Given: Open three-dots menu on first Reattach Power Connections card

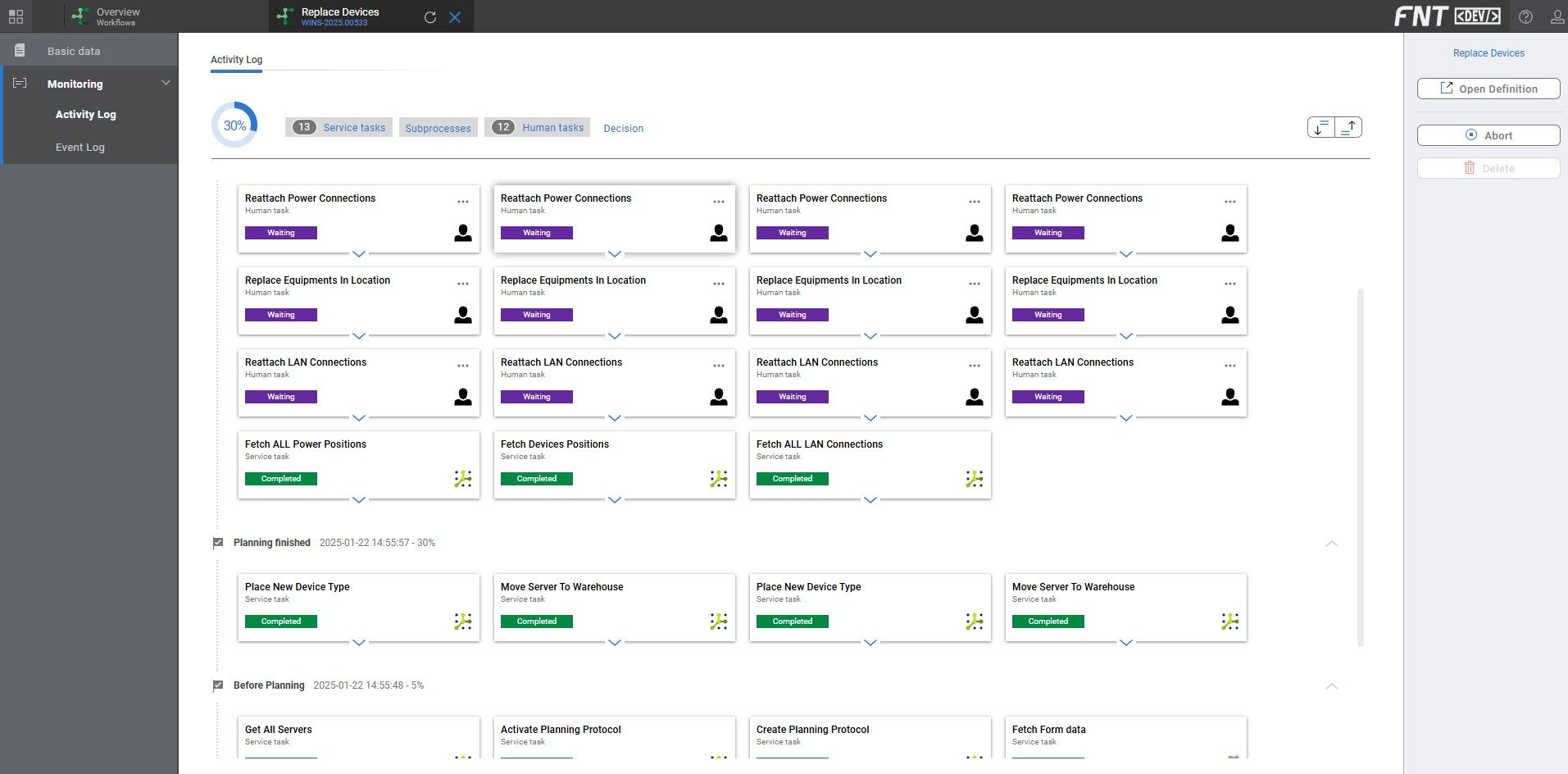Looking at the screenshot, I should (x=463, y=202).
